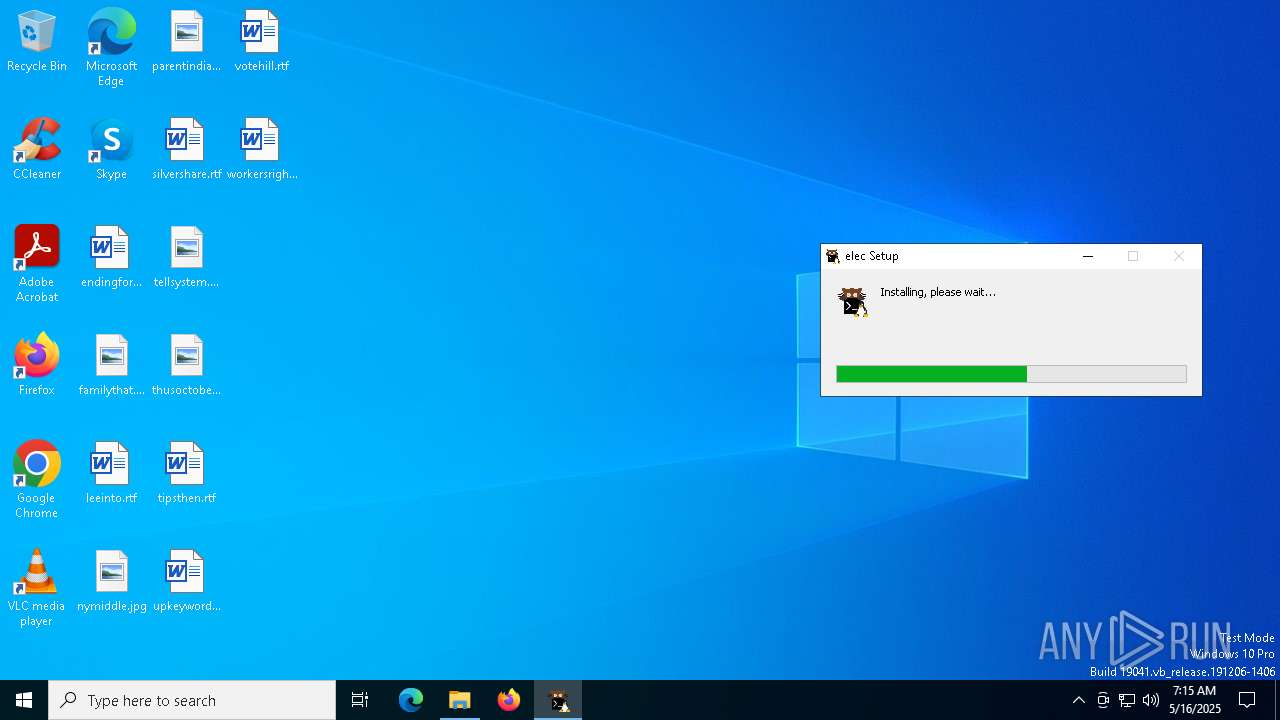
Task: Select the upkeyword... document icon
Action: point(186,582)
